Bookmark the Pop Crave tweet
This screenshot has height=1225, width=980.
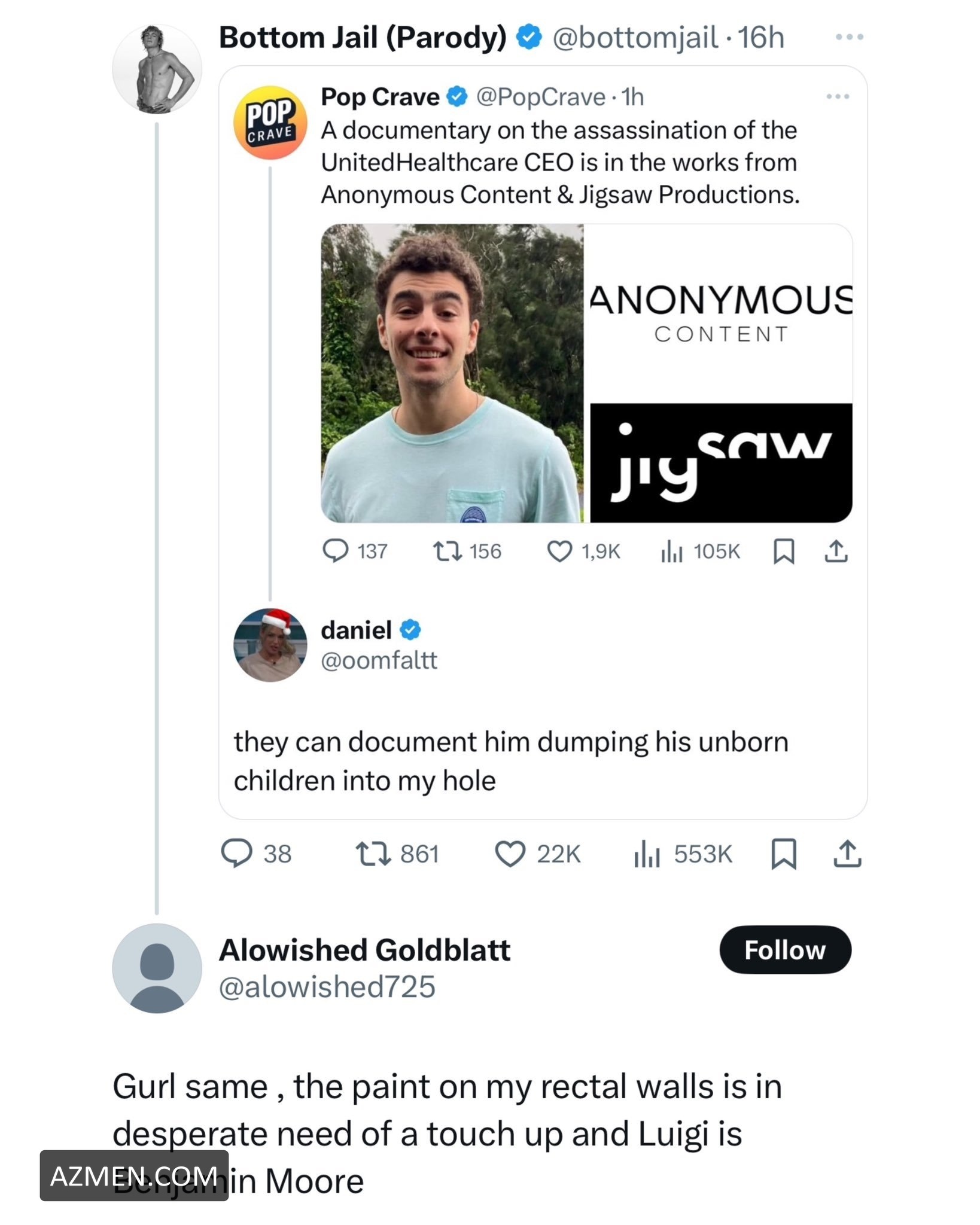click(x=784, y=551)
